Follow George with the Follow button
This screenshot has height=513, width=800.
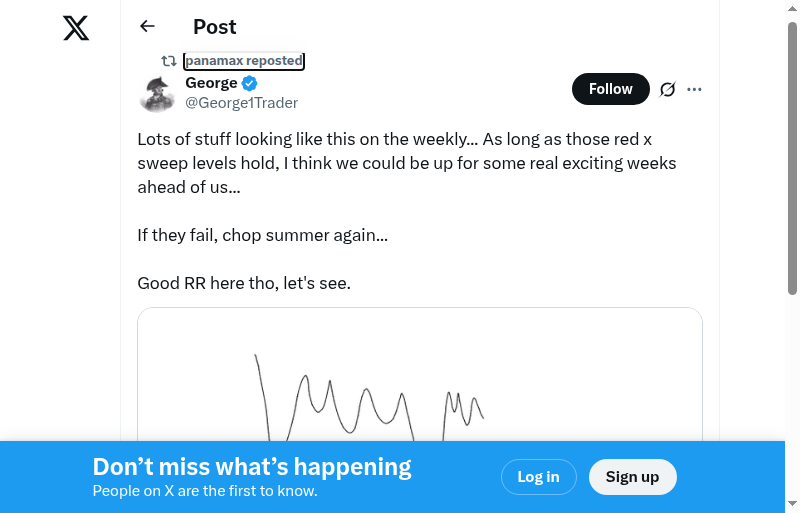tap(610, 89)
